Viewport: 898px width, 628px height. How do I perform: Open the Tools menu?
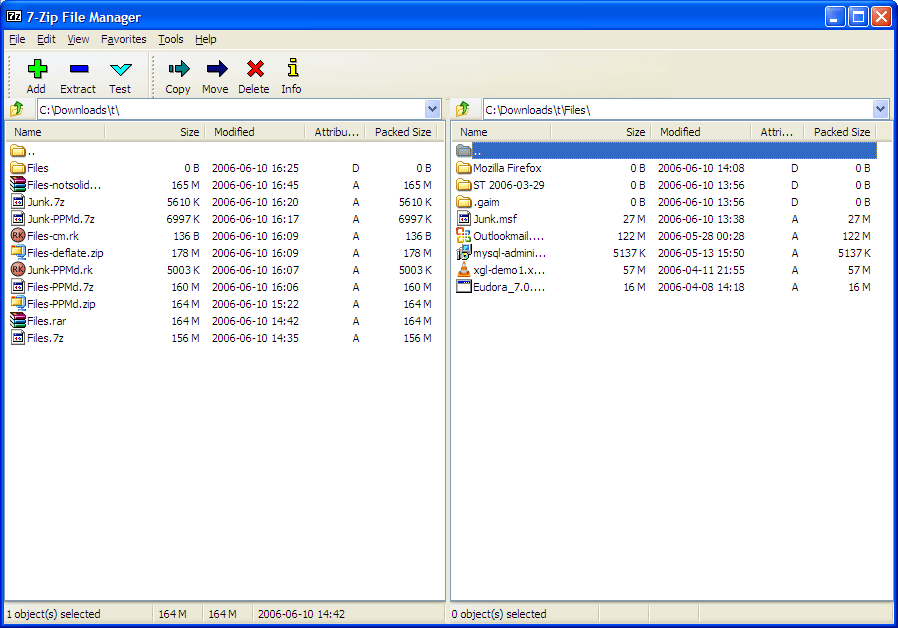[171, 39]
